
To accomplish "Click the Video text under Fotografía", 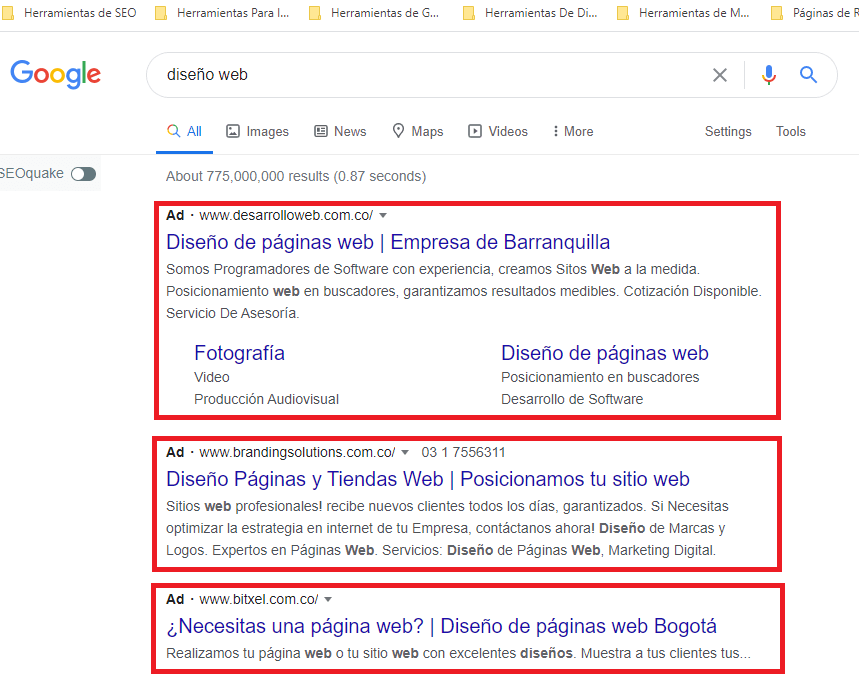I will [211, 377].
